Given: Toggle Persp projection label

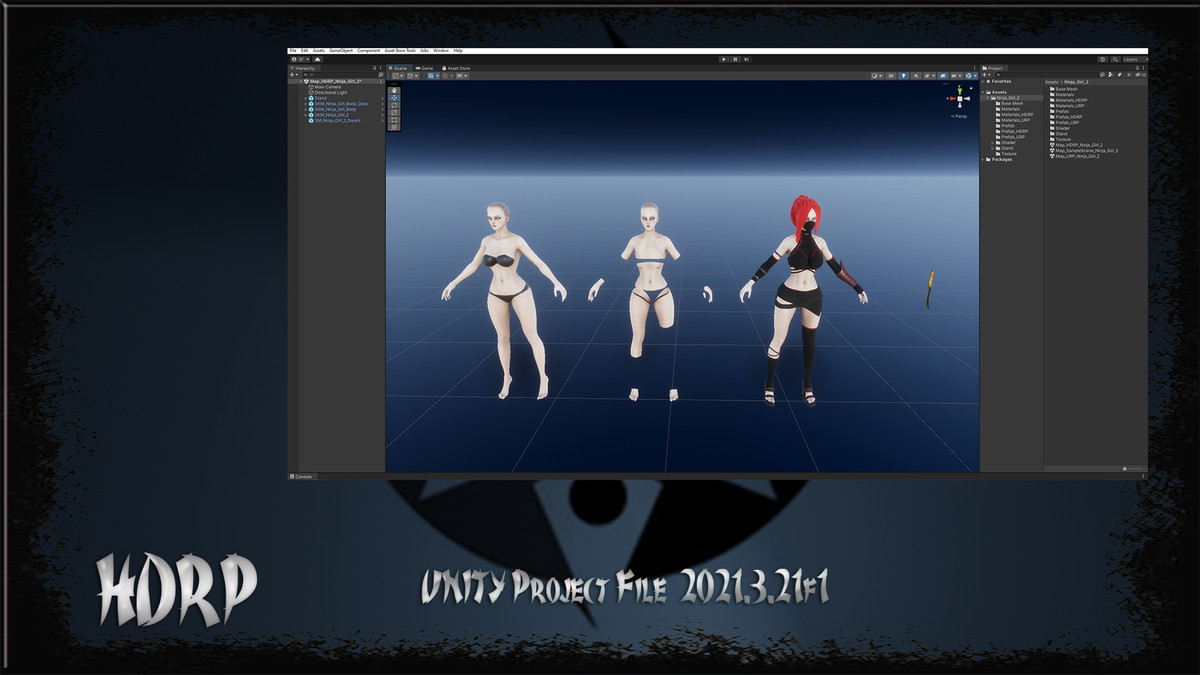Looking at the screenshot, I should click(960, 116).
